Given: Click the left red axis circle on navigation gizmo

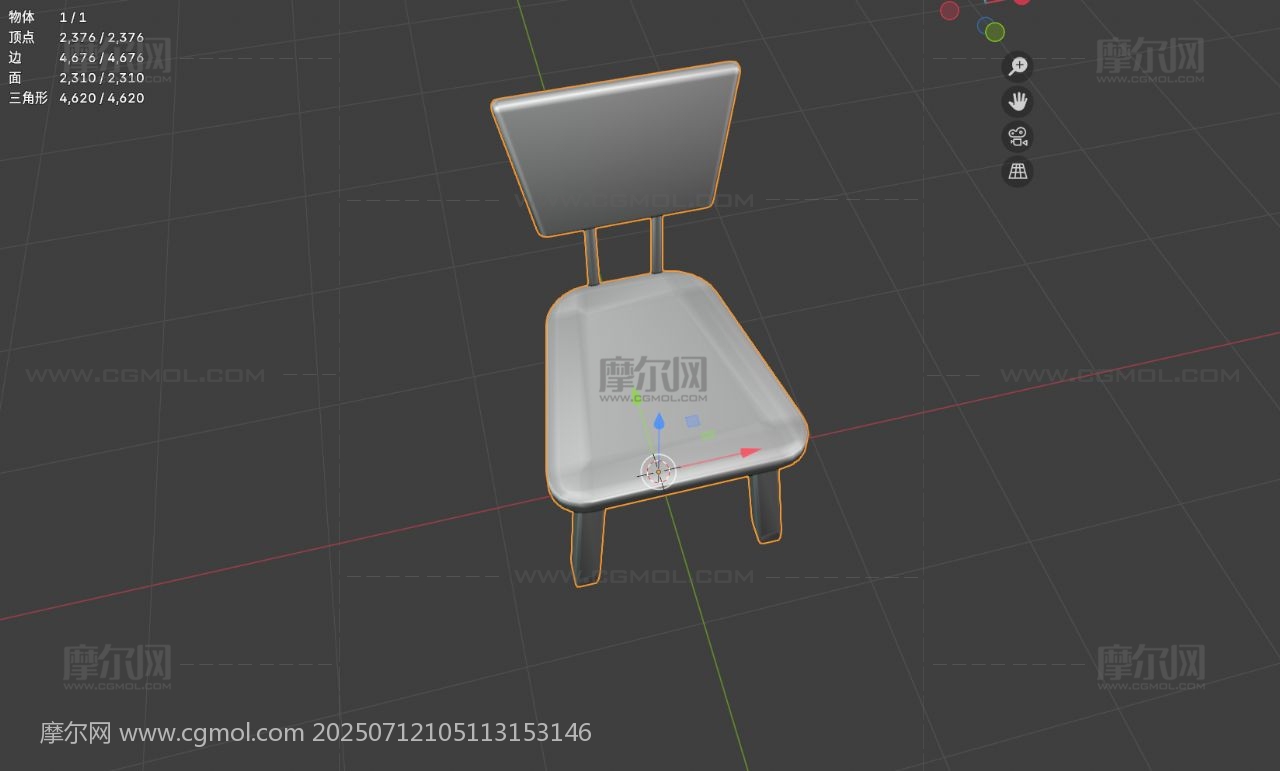Looking at the screenshot, I should click(949, 10).
